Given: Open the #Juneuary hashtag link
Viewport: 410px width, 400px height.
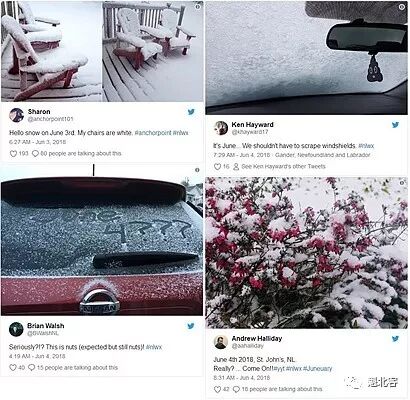Looking at the screenshot, I should pos(318,368).
